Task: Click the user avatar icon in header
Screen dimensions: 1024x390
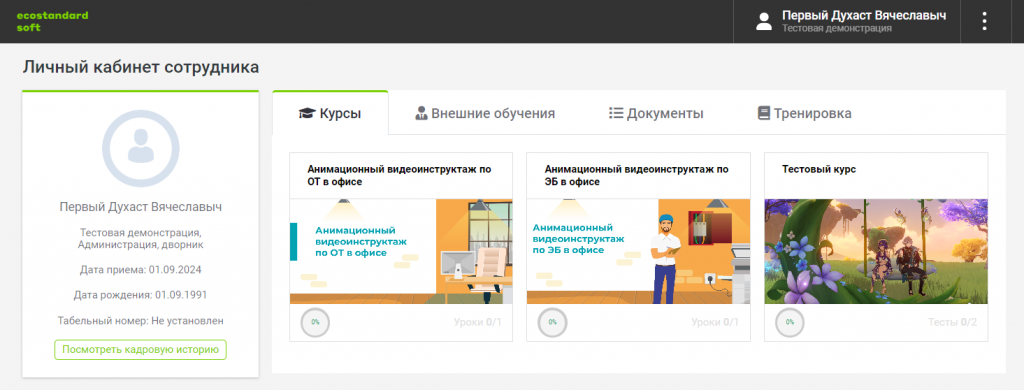Action: tap(763, 22)
